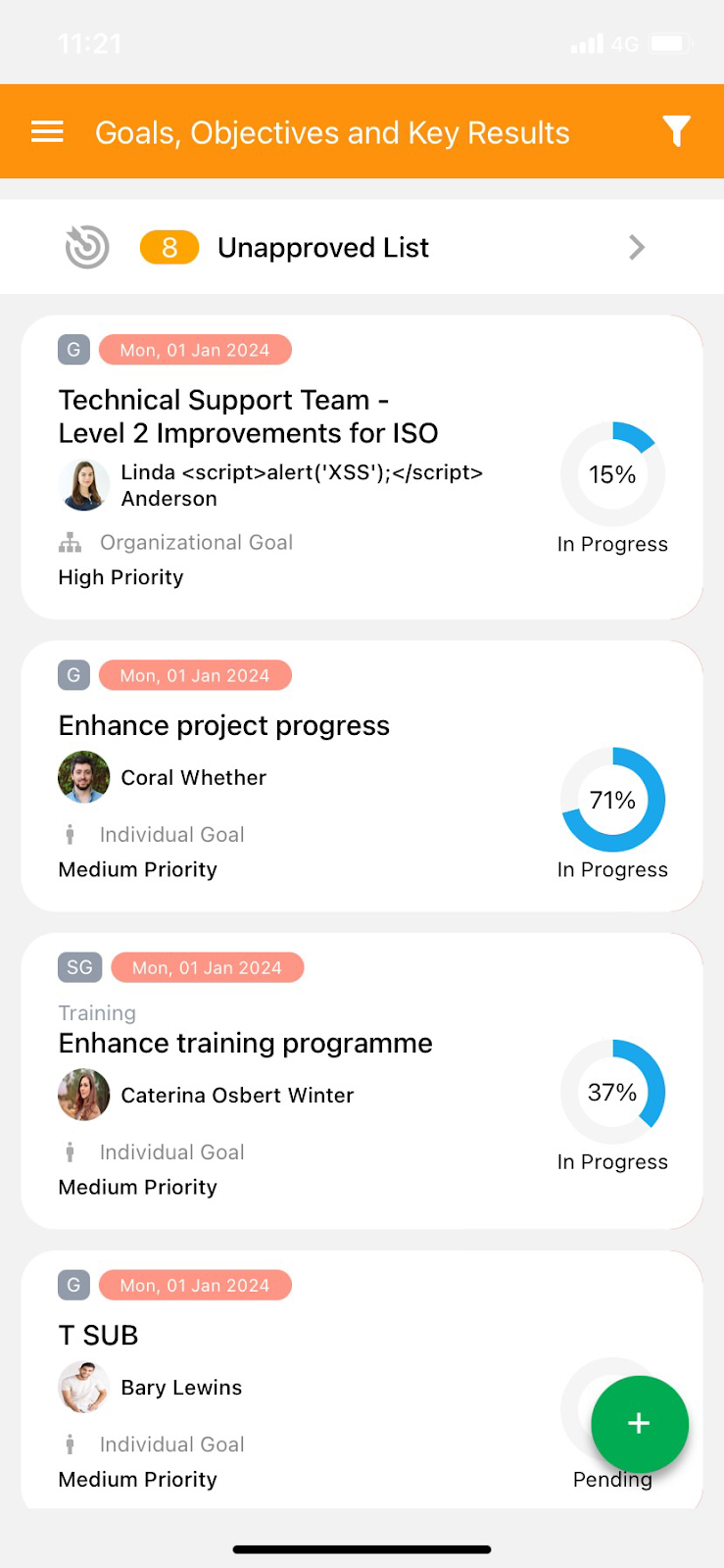The height and width of the screenshot is (1568, 724).
Task: Tap the G badge on T SUB goal
Action: click(73, 1285)
